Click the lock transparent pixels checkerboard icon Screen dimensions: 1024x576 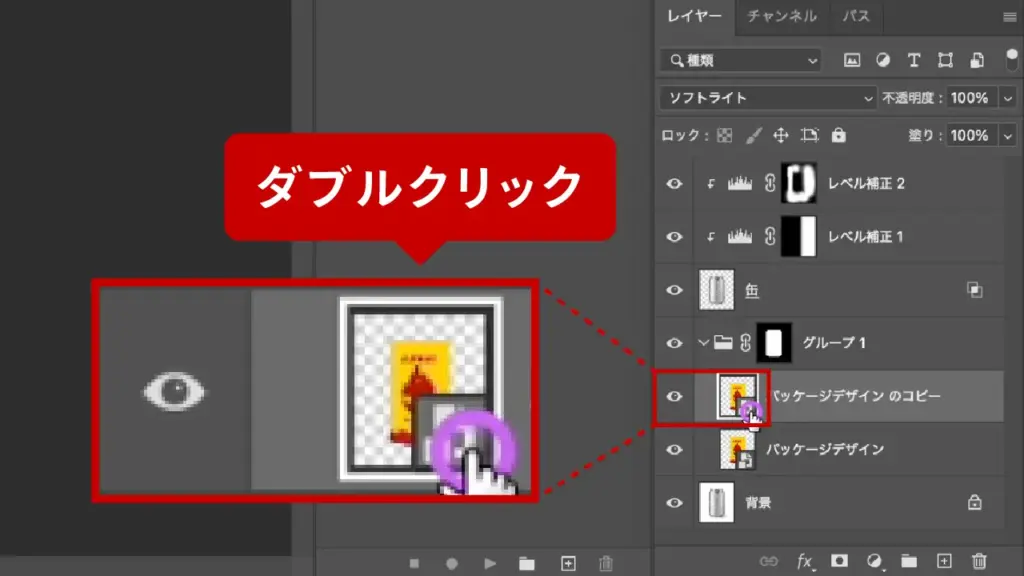[725, 135]
